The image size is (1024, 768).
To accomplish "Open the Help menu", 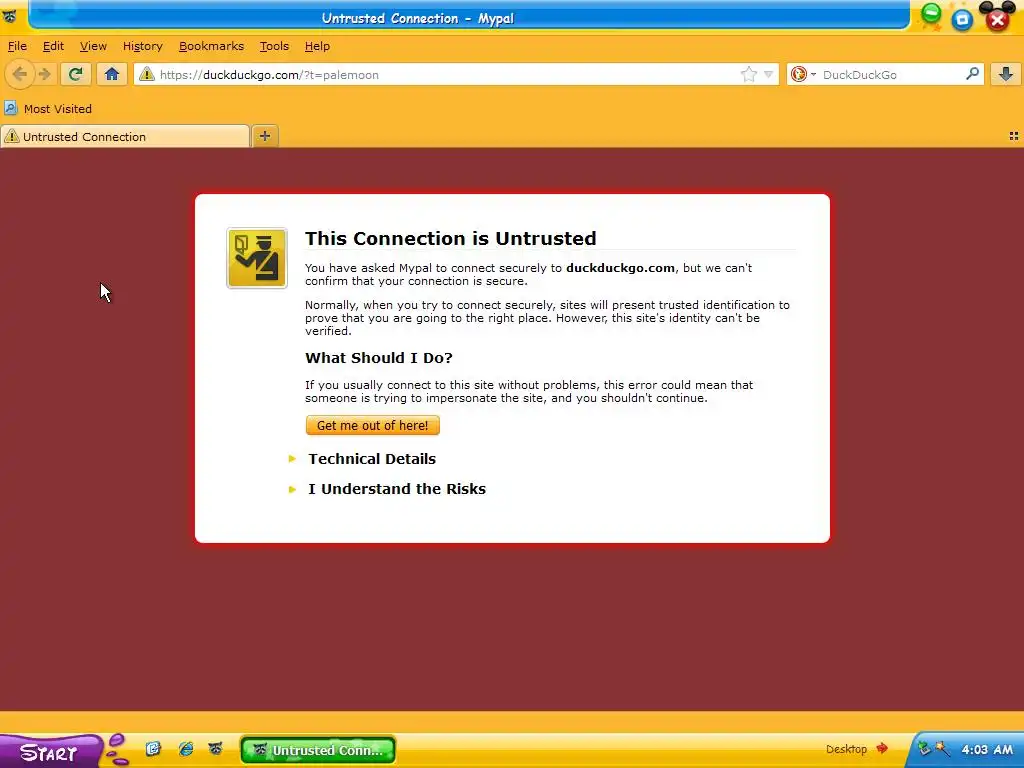I will [x=317, y=46].
